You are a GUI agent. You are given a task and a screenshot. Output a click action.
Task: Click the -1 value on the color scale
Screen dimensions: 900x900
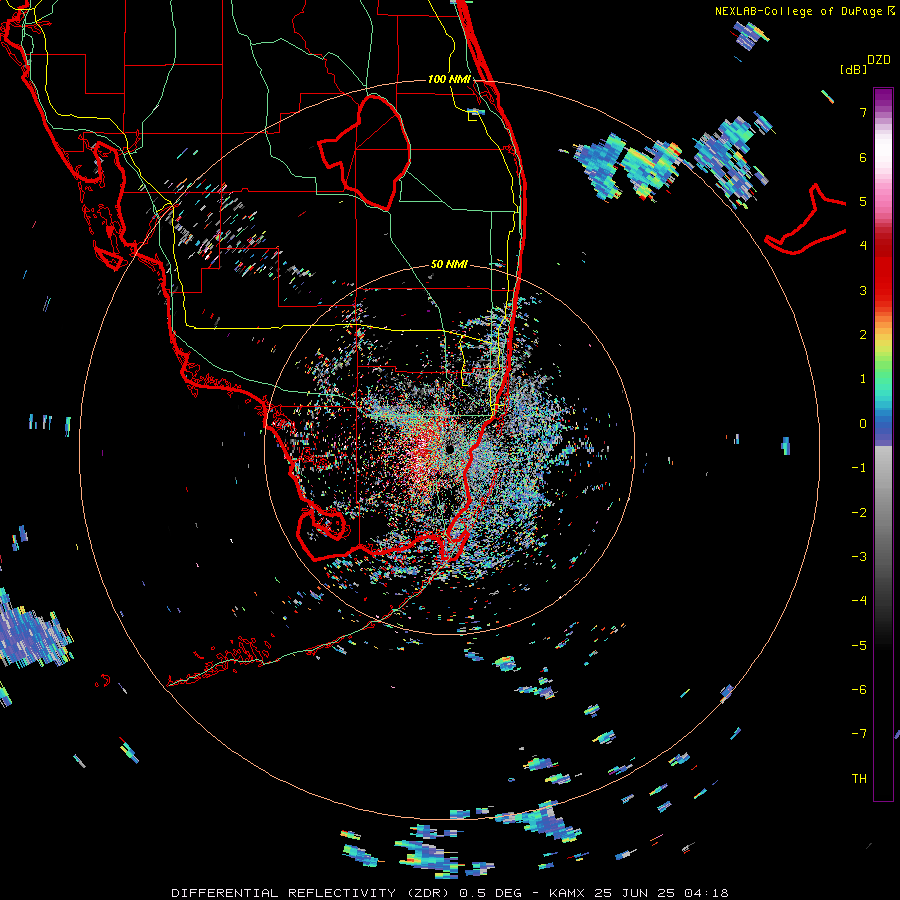pyautogui.click(x=859, y=468)
